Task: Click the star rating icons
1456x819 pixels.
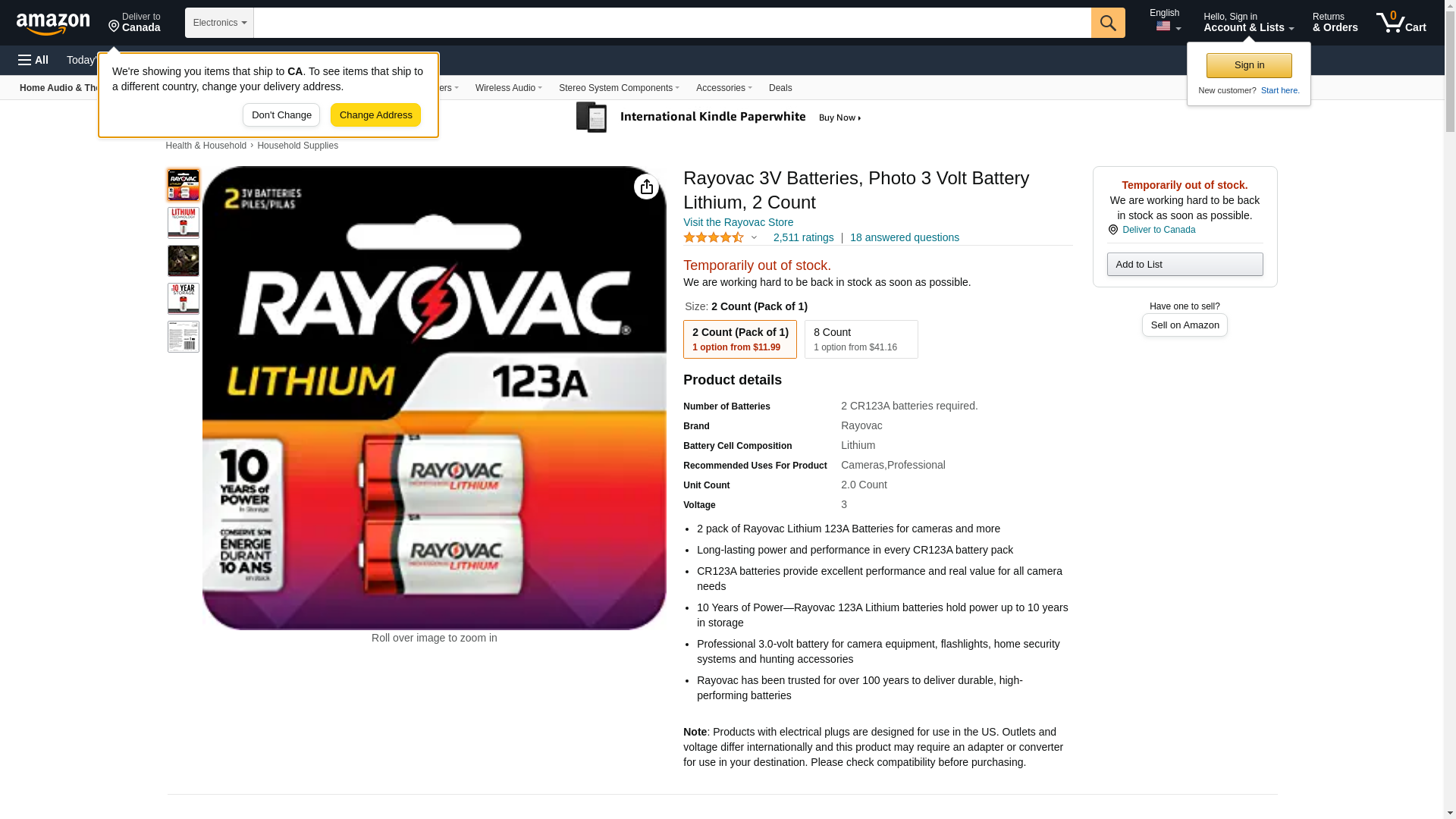Action: 714,237
